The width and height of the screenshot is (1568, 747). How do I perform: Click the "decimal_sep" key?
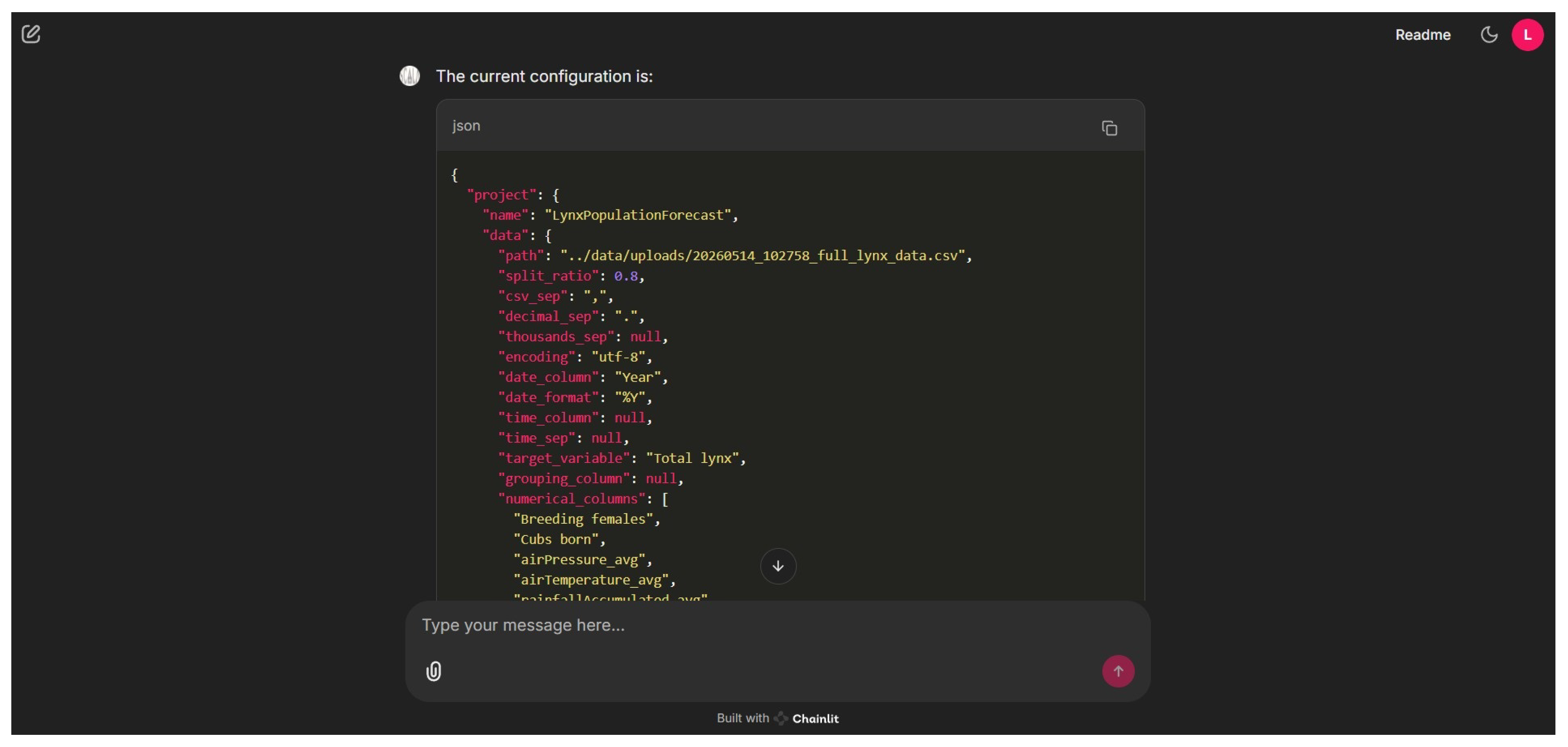click(x=548, y=317)
